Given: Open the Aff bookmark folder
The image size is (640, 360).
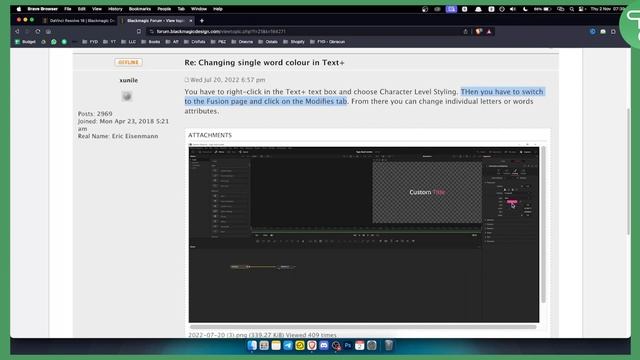Looking at the screenshot, I should click(x=172, y=42).
